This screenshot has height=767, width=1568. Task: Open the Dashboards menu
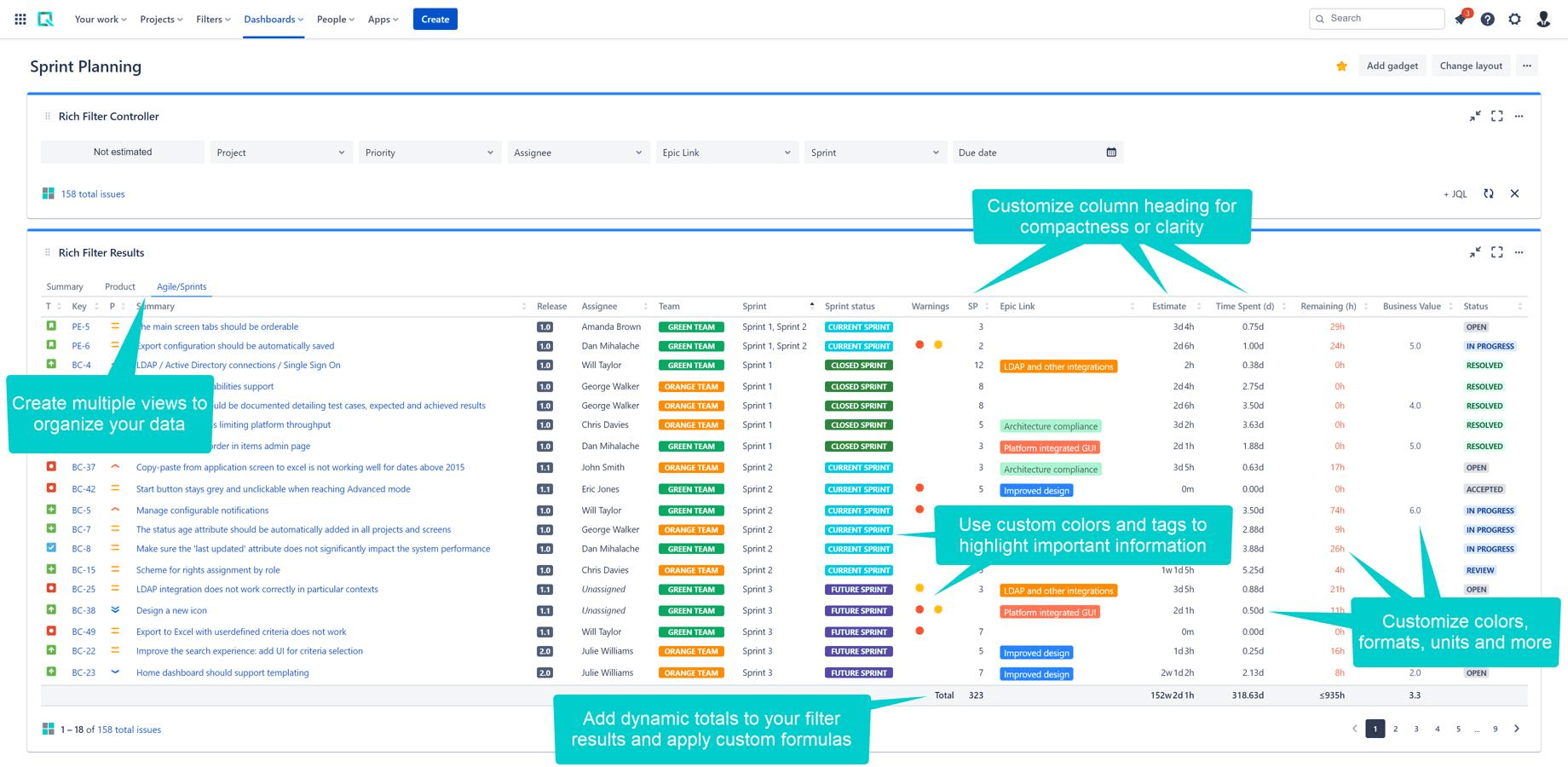(274, 19)
